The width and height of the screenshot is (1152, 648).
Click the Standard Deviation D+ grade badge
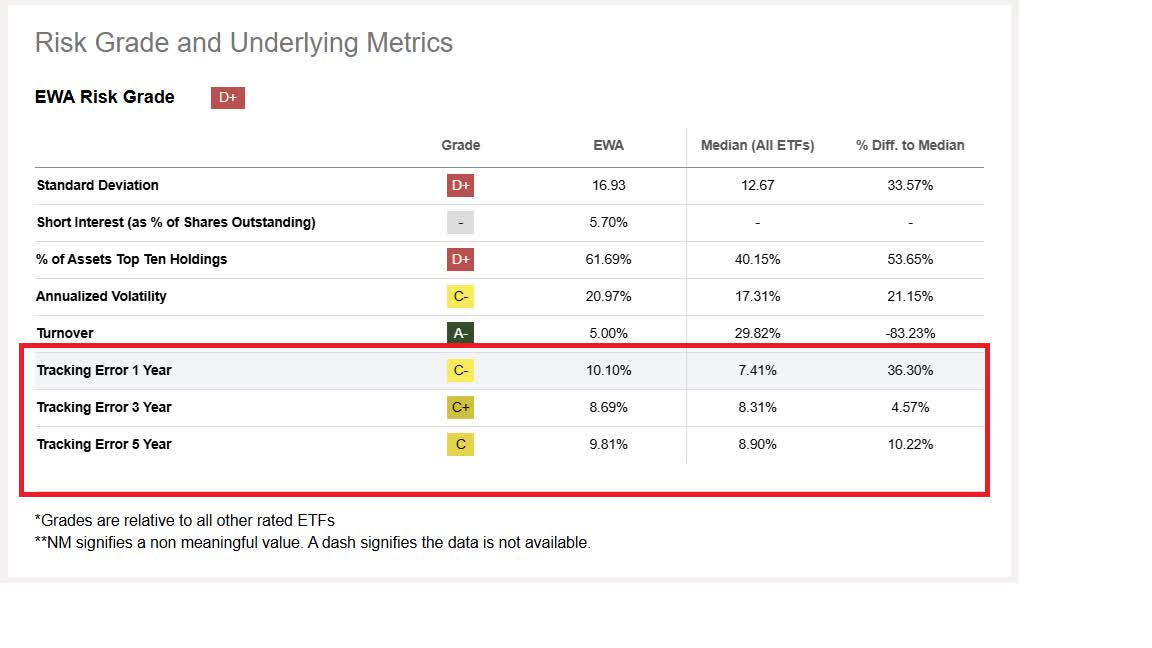460,185
